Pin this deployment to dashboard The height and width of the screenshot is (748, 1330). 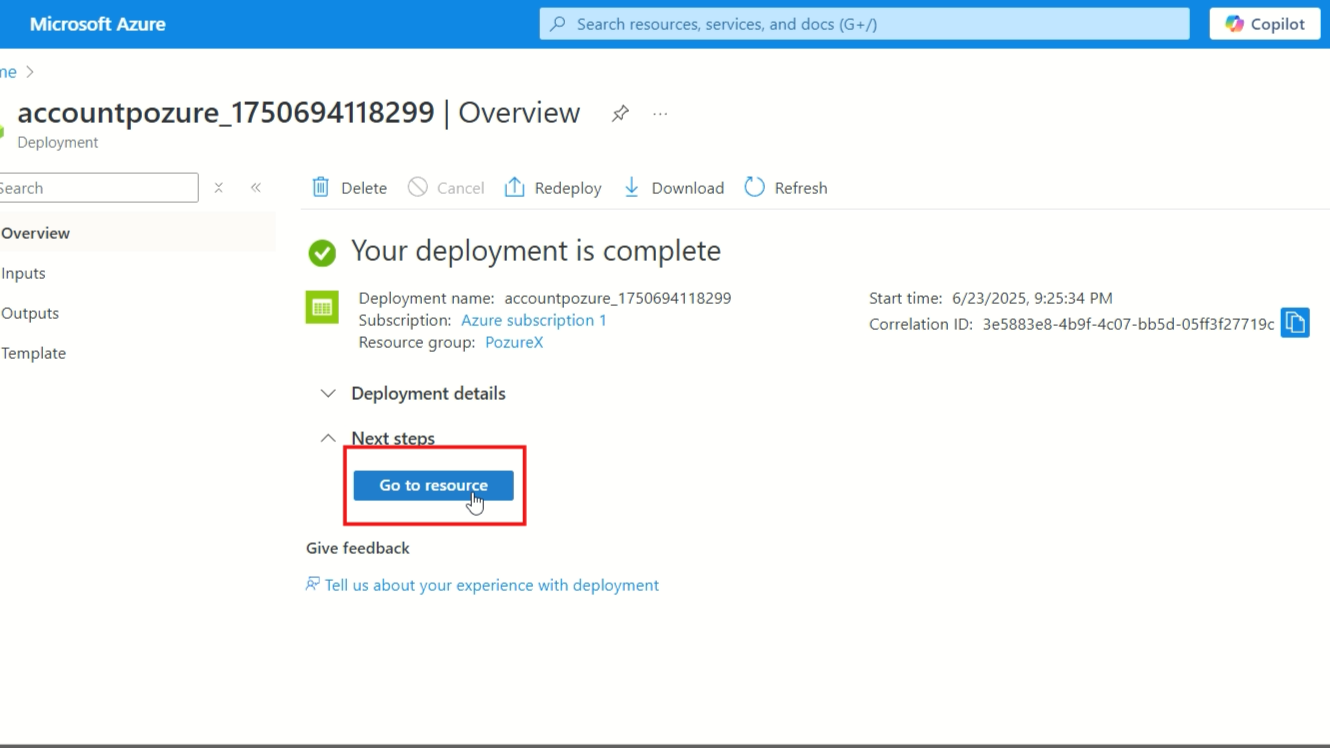pos(620,113)
